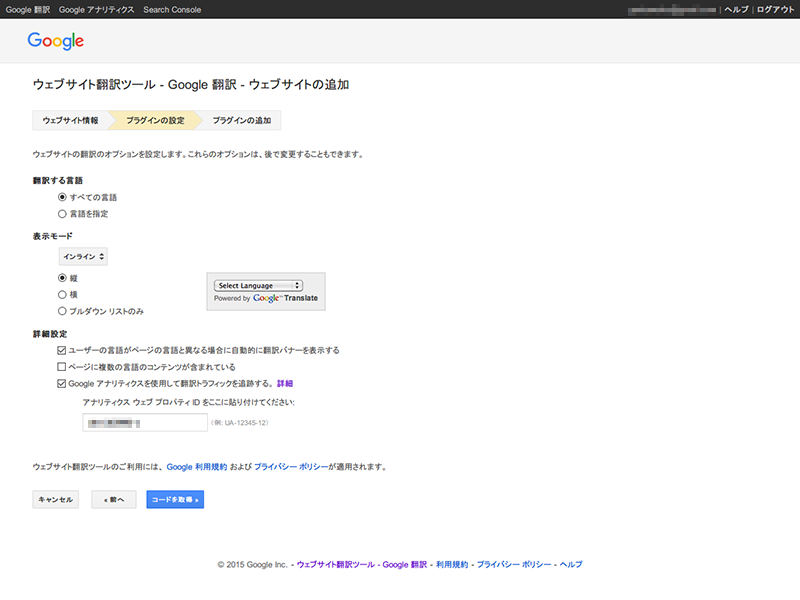Choose the 縦 layout option
This screenshot has height=600, width=800.
coord(62,278)
